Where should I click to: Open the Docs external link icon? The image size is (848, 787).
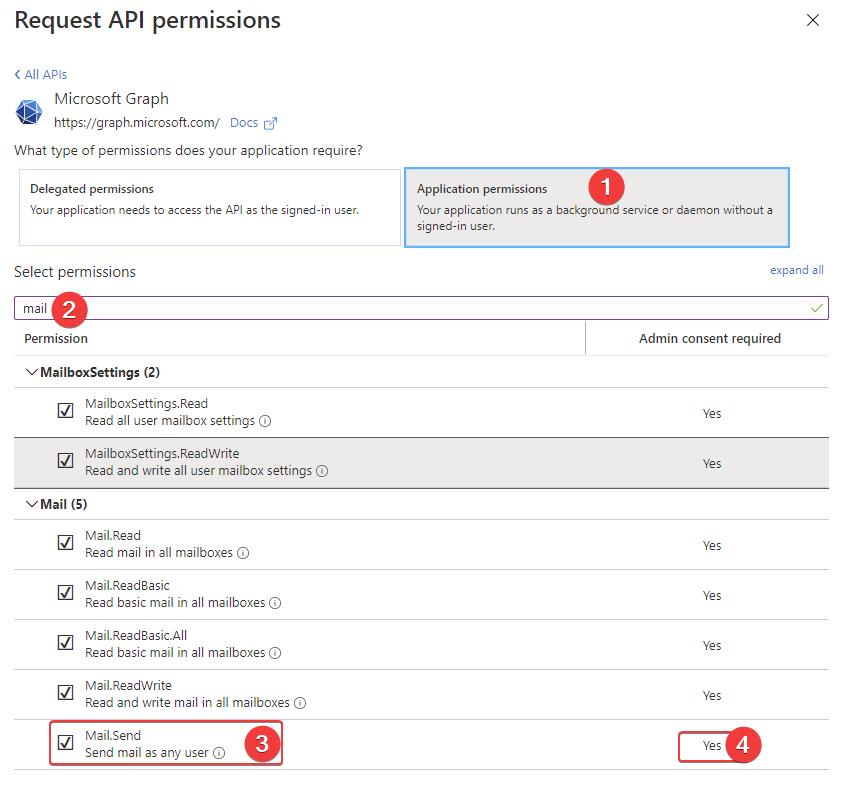270,122
